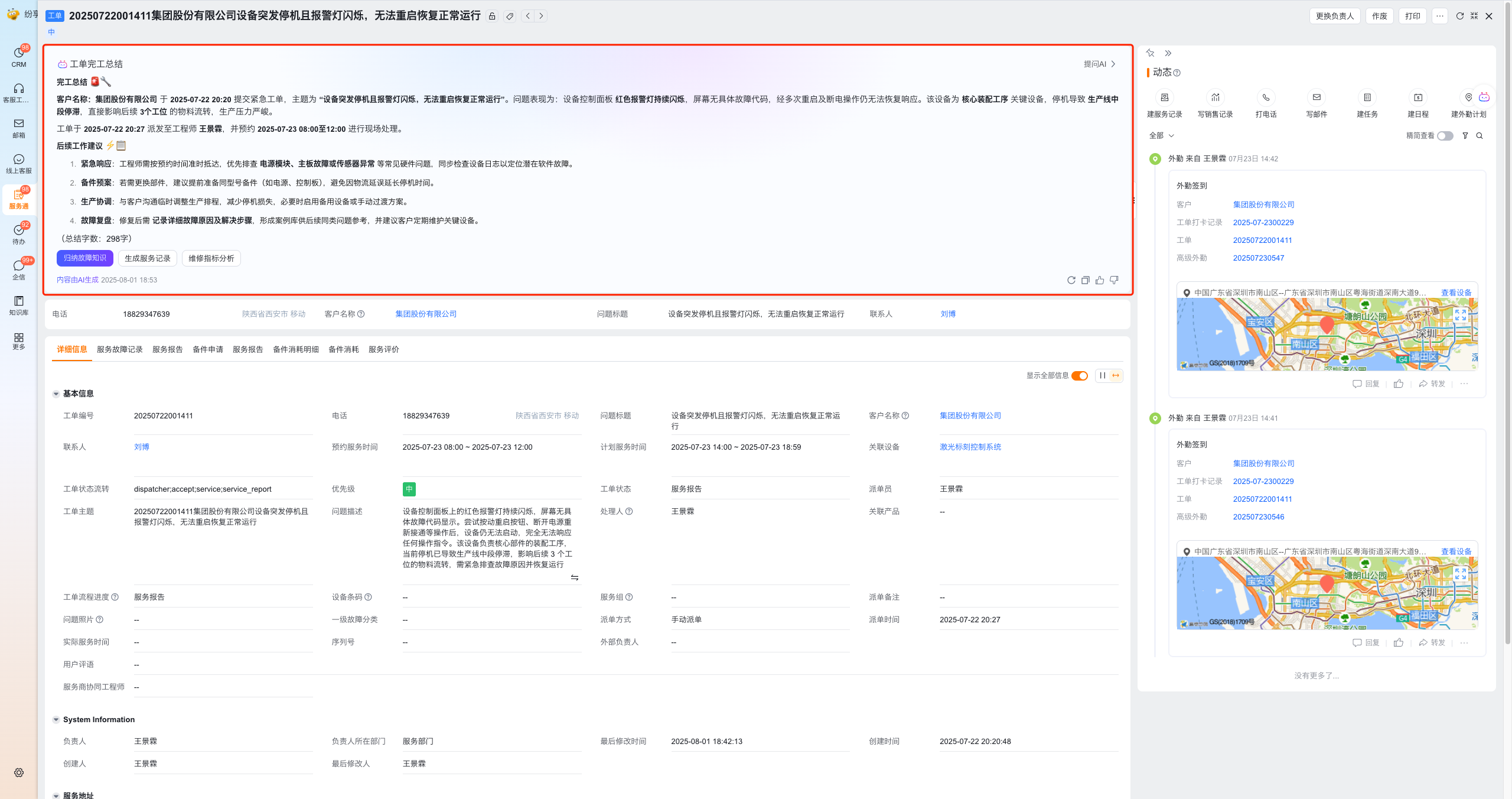
Task: Regenerate the AI work order summary
Action: [x=1071, y=280]
